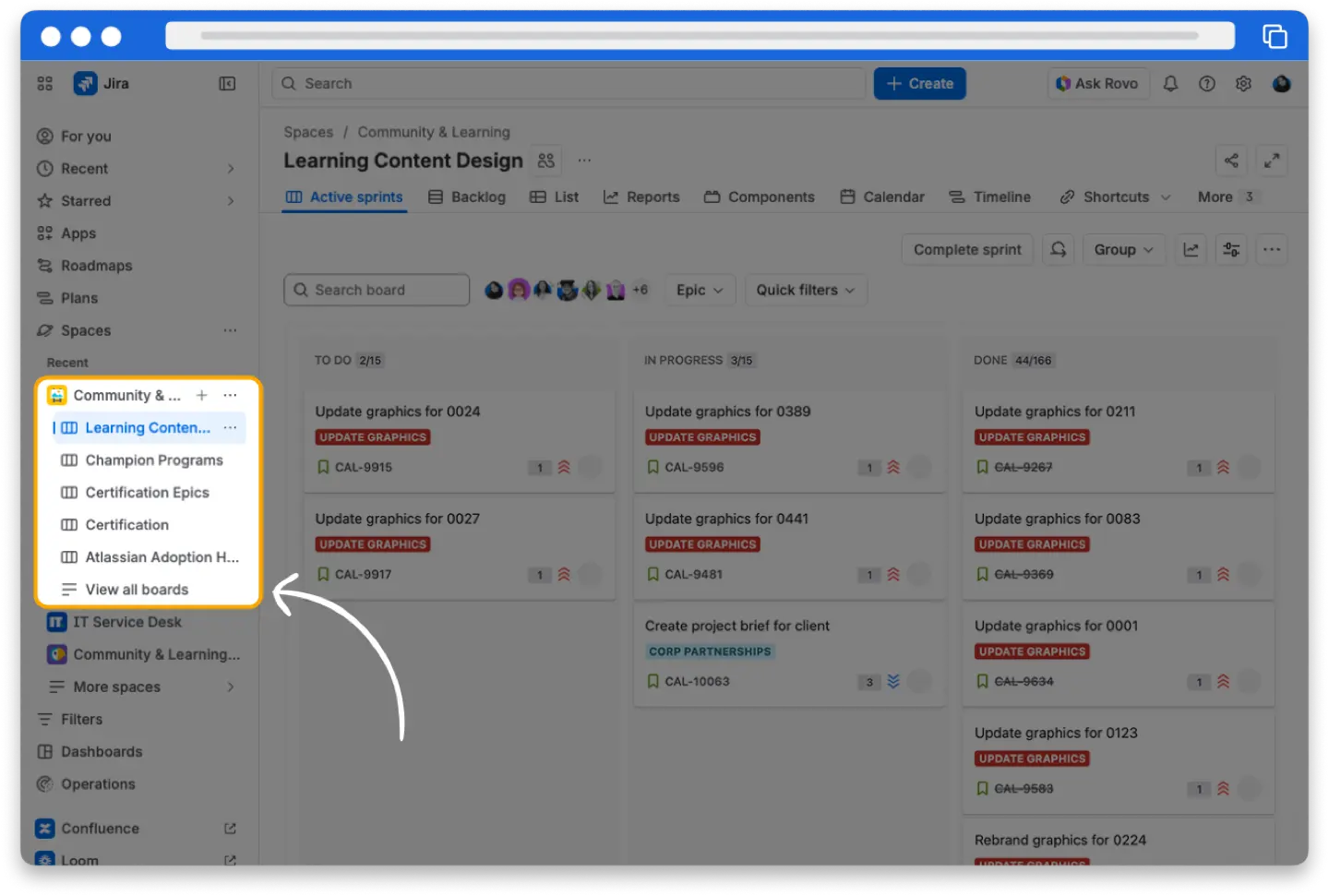Enter full screen with the expand icon
Screen dimensions: 1329x896
click(1272, 161)
